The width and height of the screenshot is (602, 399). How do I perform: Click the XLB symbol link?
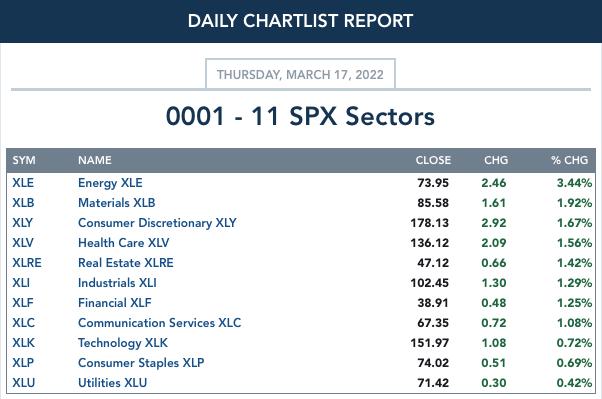click(x=23, y=203)
